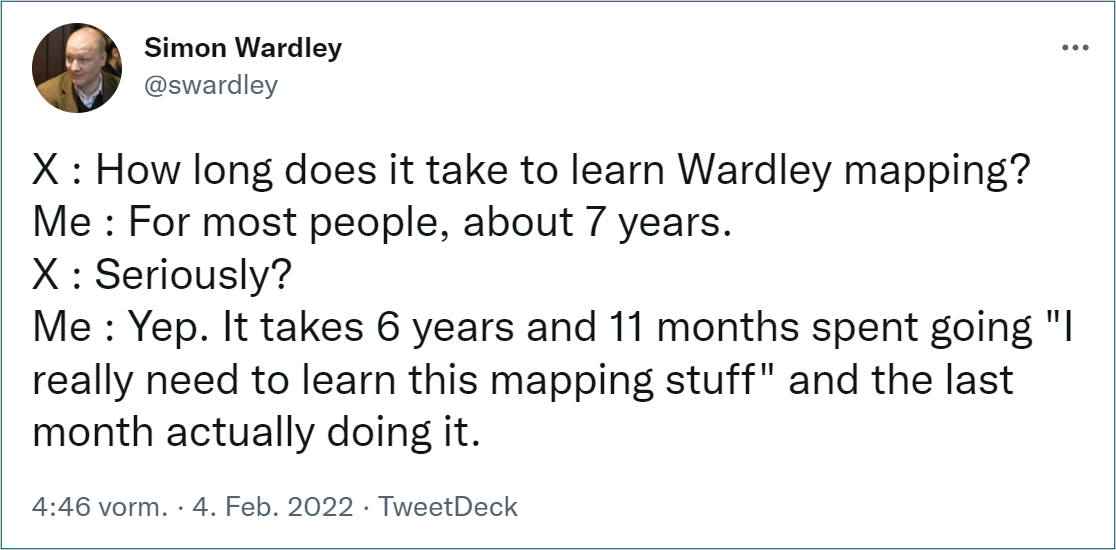Open the three-dot more options menu
The width and height of the screenshot is (1116, 550).
[x=1075, y=48]
